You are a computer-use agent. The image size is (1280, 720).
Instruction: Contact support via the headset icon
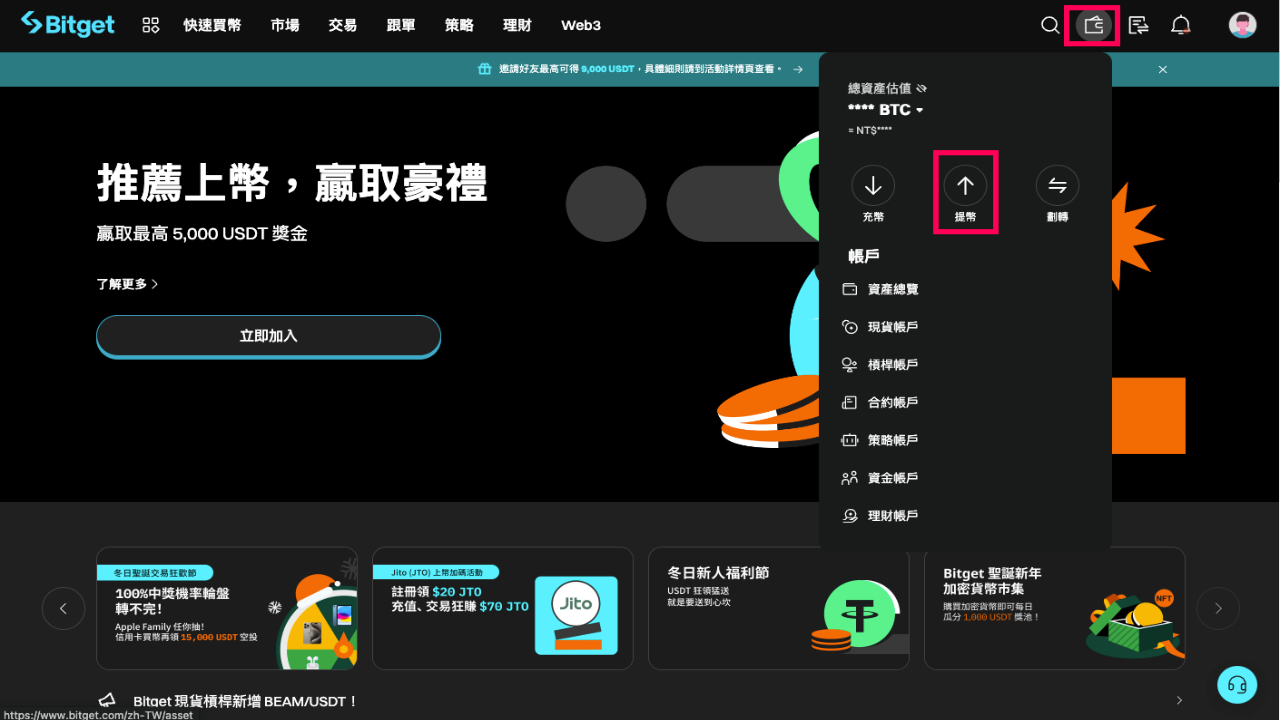(1237, 684)
